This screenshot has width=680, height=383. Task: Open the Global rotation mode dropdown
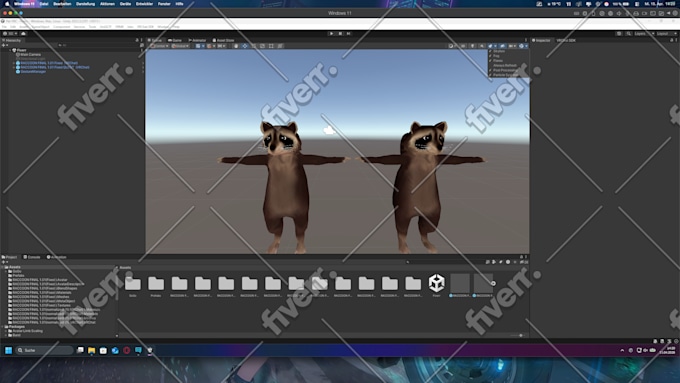180,46
